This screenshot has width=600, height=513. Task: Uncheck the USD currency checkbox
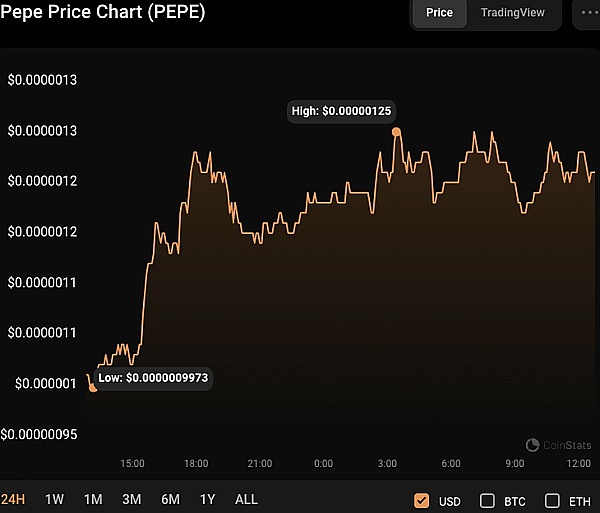pos(421,500)
